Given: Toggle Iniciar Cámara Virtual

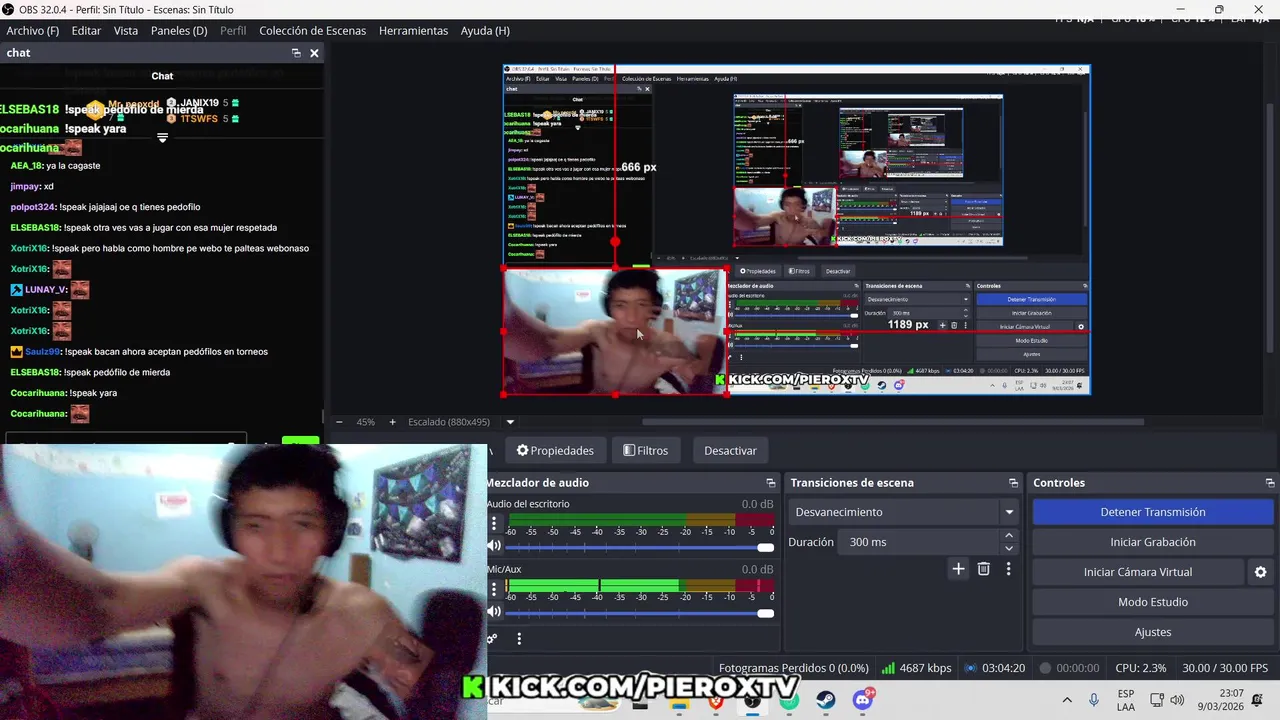Looking at the screenshot, I should [1138, 572].
